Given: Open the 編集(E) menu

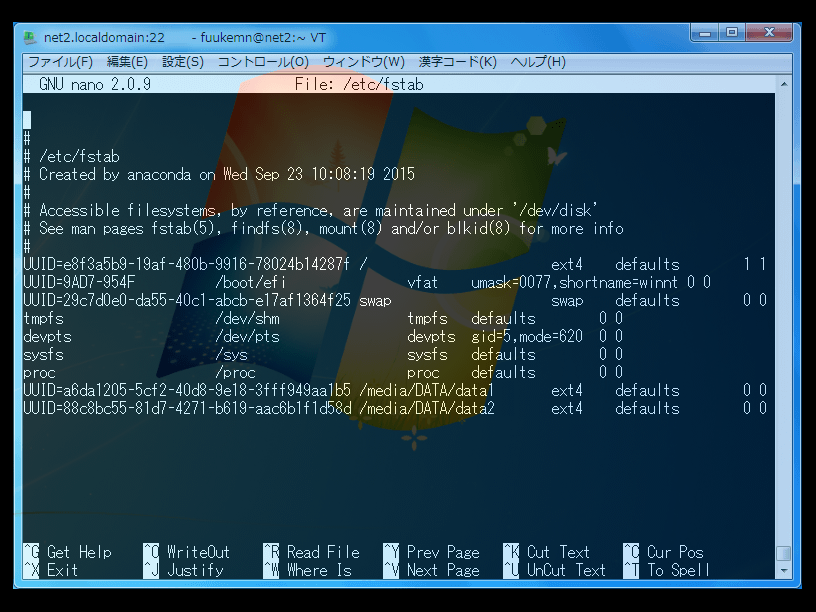Looking at the screenshot, I should [x=127, y=62].
